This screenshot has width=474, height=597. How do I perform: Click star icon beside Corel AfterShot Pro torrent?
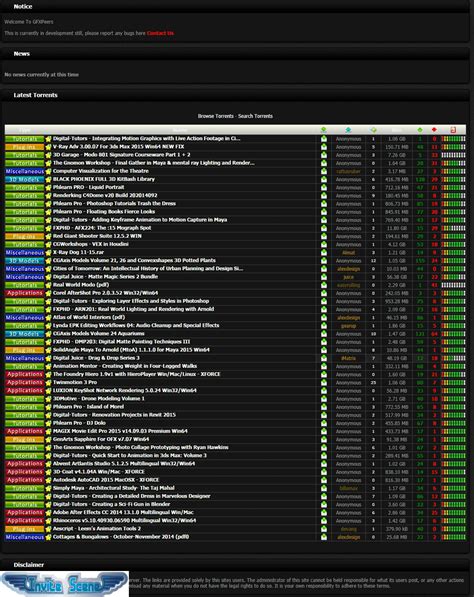pos(48,293)
